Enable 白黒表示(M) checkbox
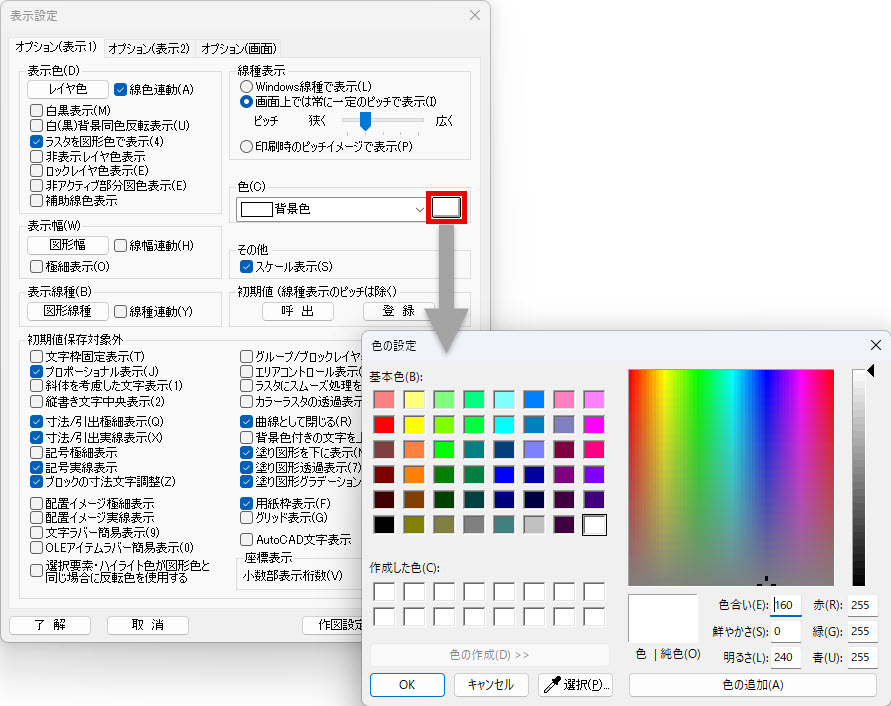This screenshot has width=891, height=706. [x=37, y=110]
